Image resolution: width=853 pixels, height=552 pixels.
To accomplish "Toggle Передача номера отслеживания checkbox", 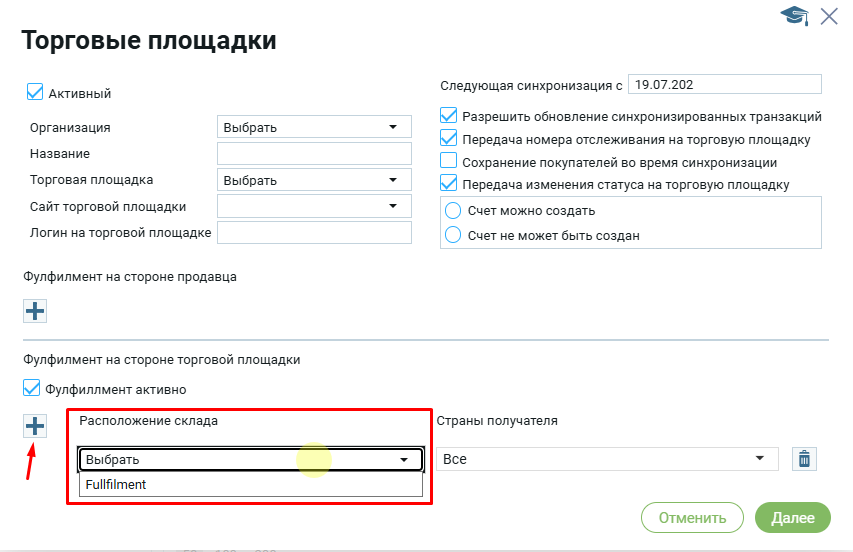I will pos(449,139).
